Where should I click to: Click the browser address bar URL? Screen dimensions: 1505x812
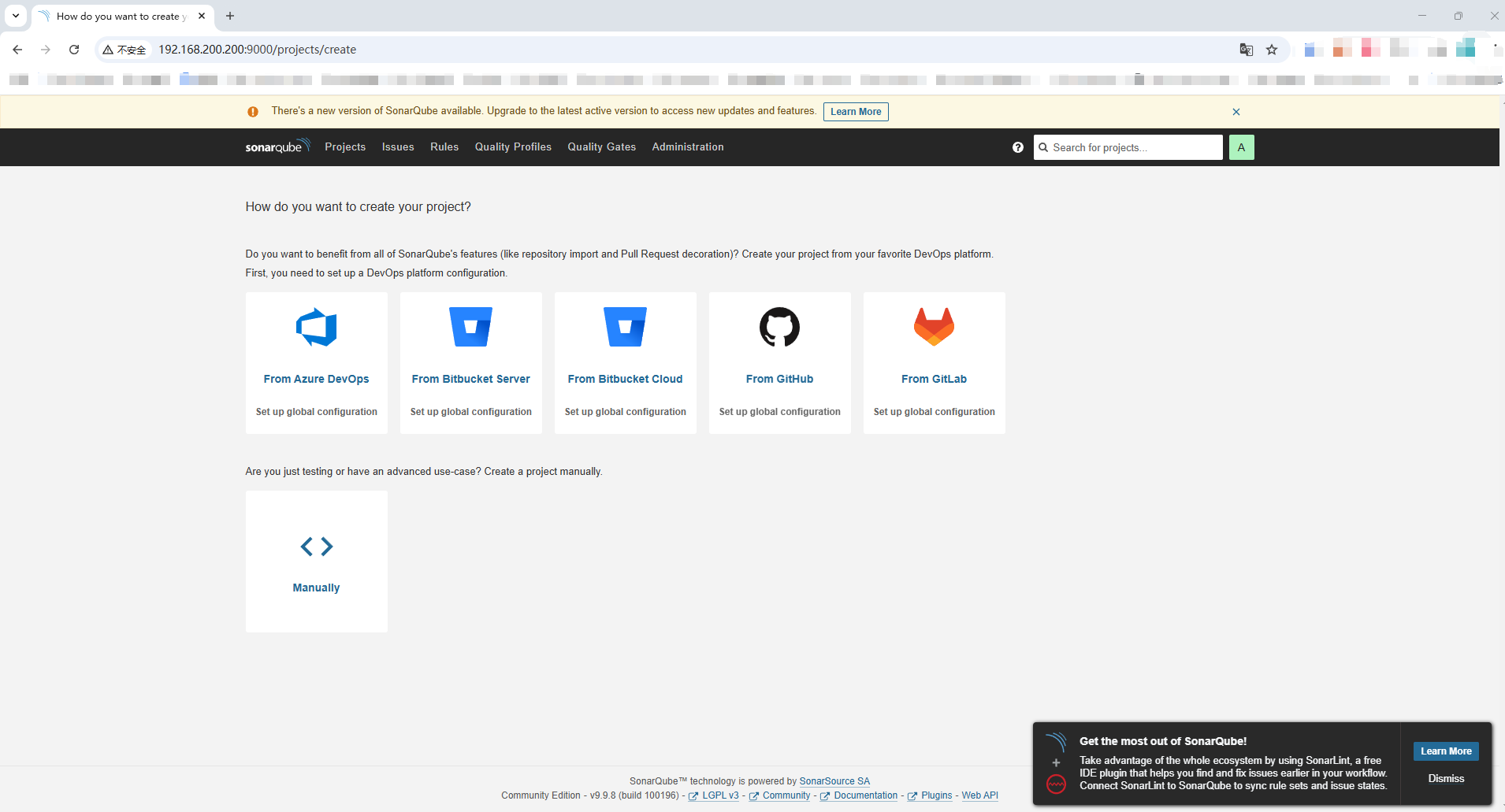point(258,50)
